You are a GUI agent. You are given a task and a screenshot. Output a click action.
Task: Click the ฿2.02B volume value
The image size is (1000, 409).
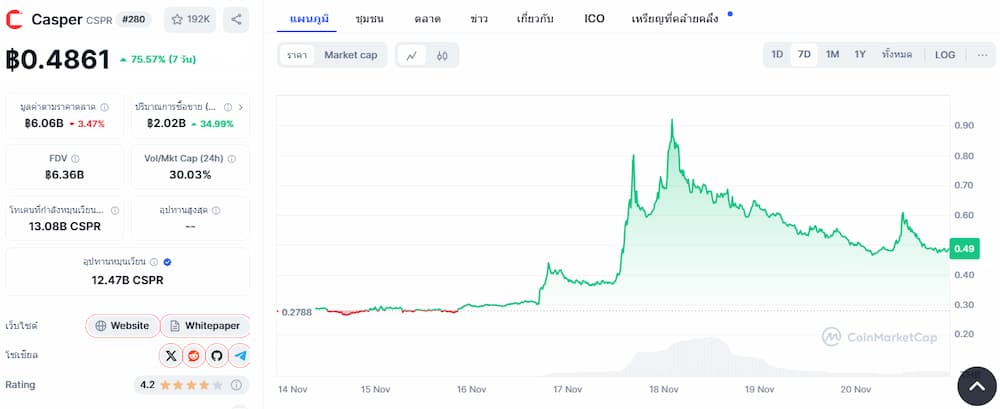tap(166, 123)
